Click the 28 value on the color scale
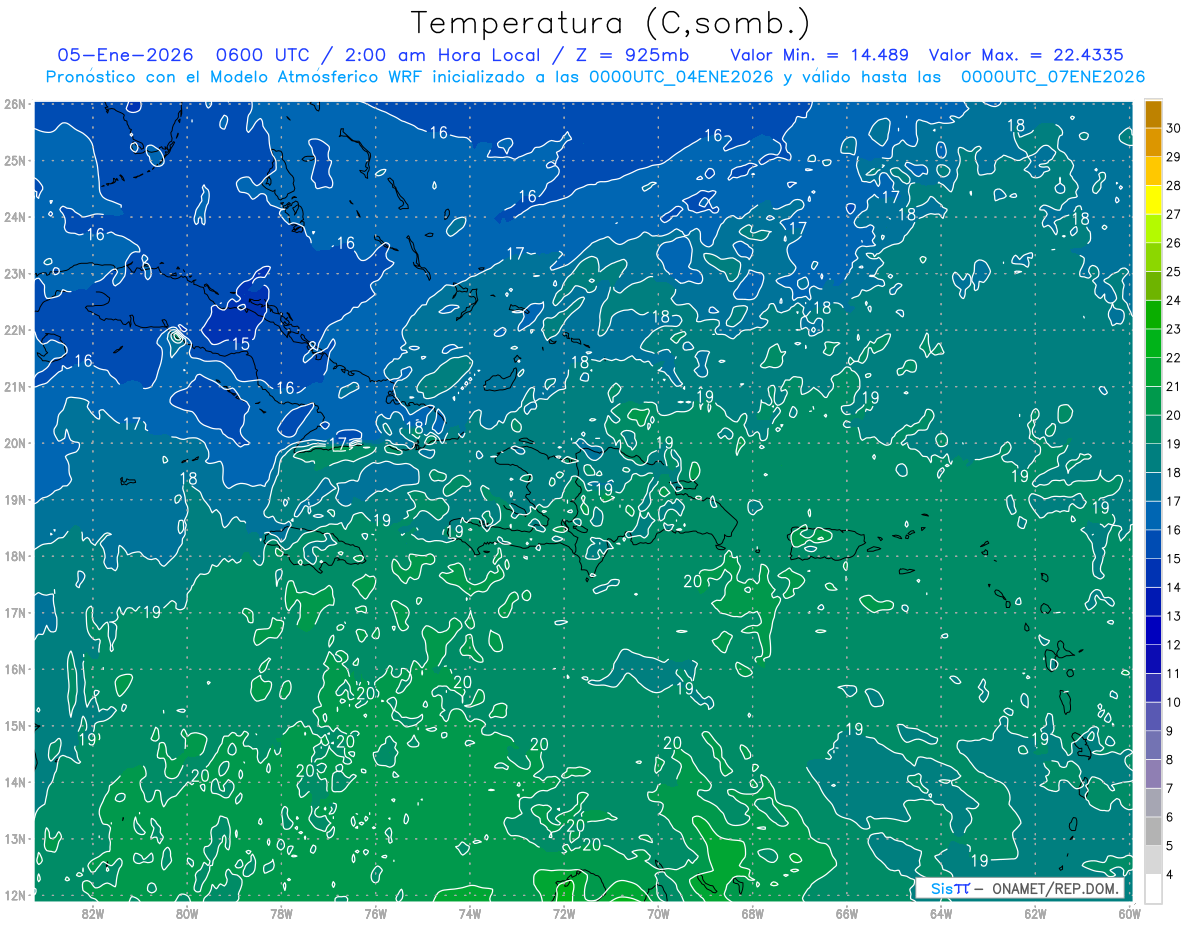The width and height of the screenshot is (1200, 927). click(1173, 185)
